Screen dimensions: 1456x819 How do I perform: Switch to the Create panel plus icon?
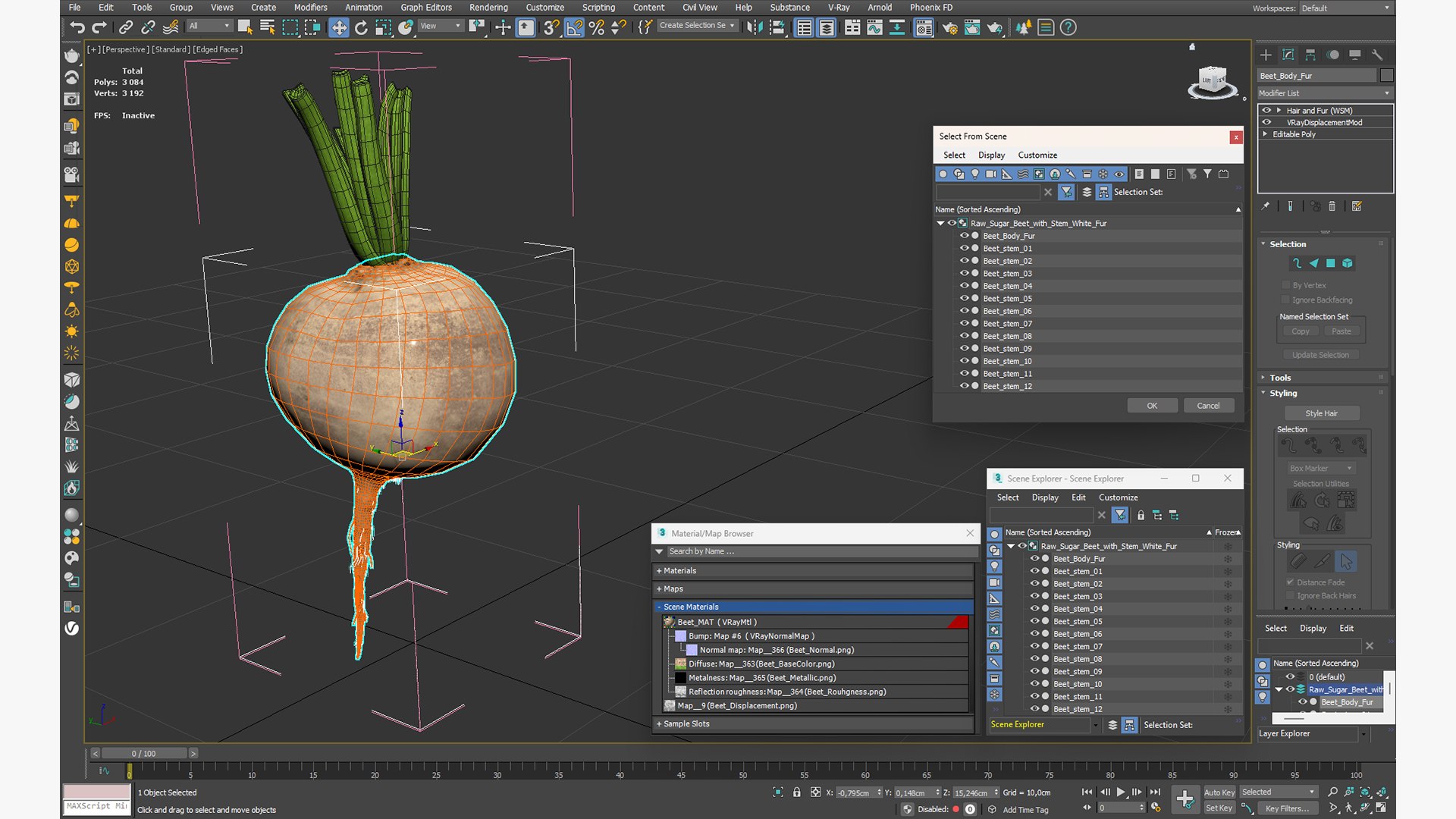tap(1266, 55)
